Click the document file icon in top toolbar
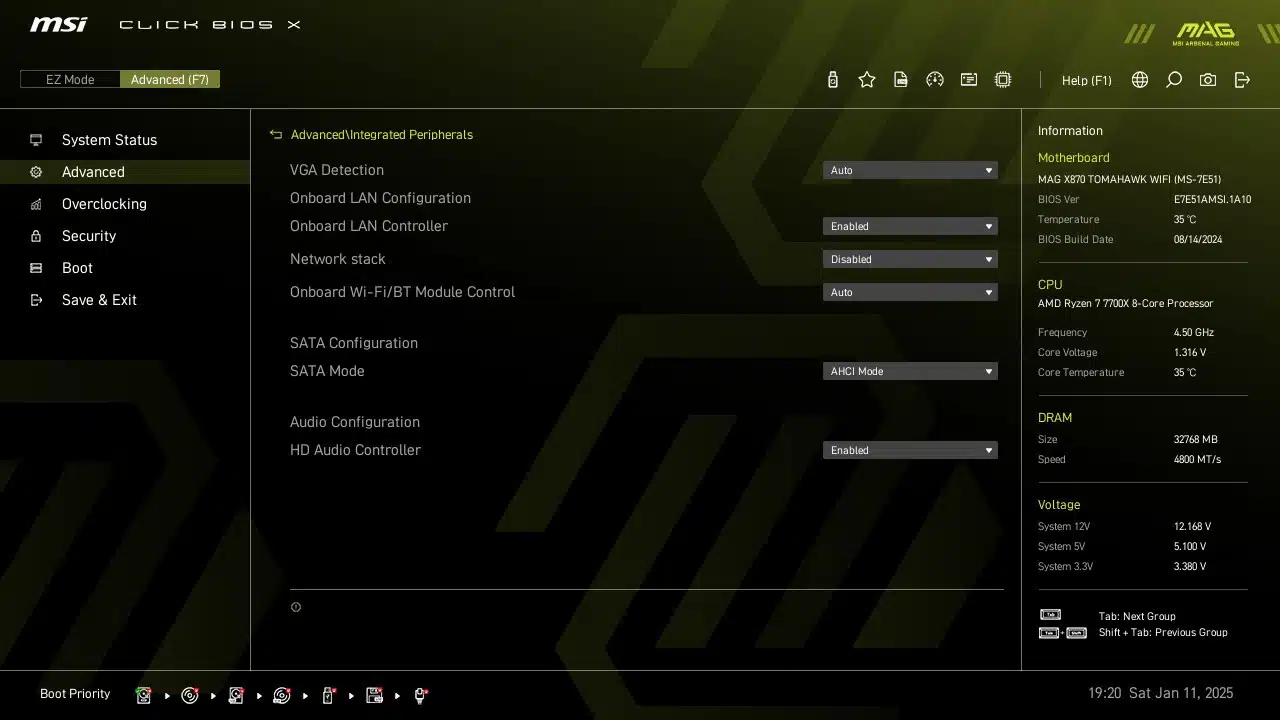Viewport: 1280px width, 720px height. click(901, 80)
